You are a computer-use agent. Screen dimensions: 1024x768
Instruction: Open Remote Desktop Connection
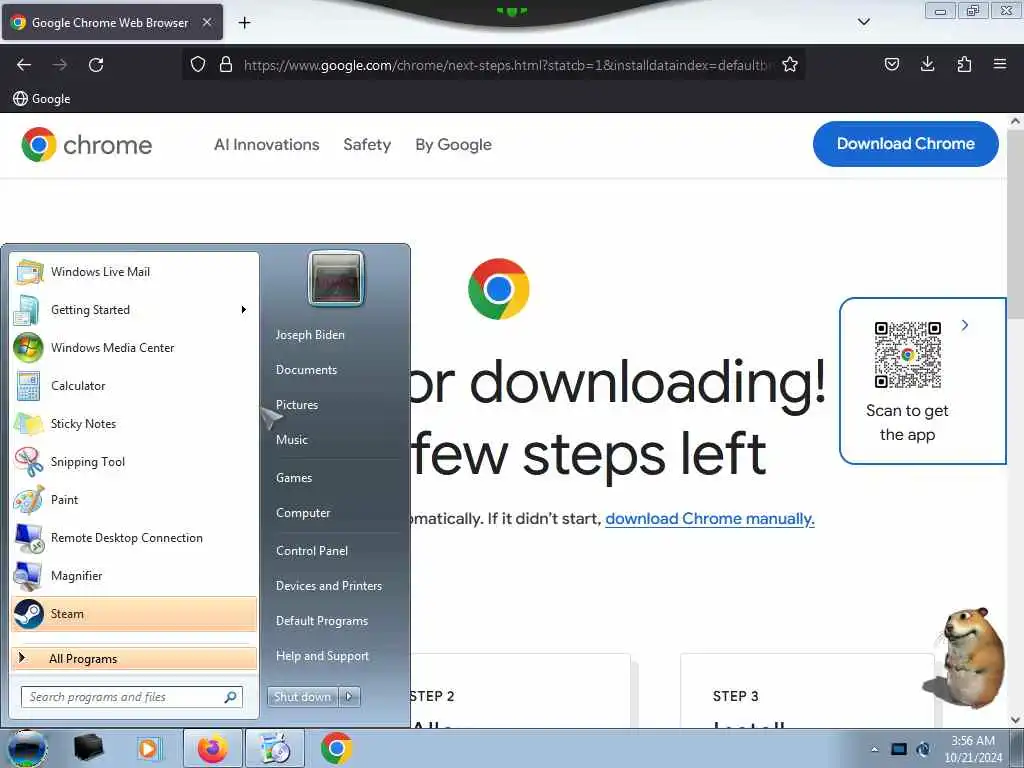click(x=135, y=537)
